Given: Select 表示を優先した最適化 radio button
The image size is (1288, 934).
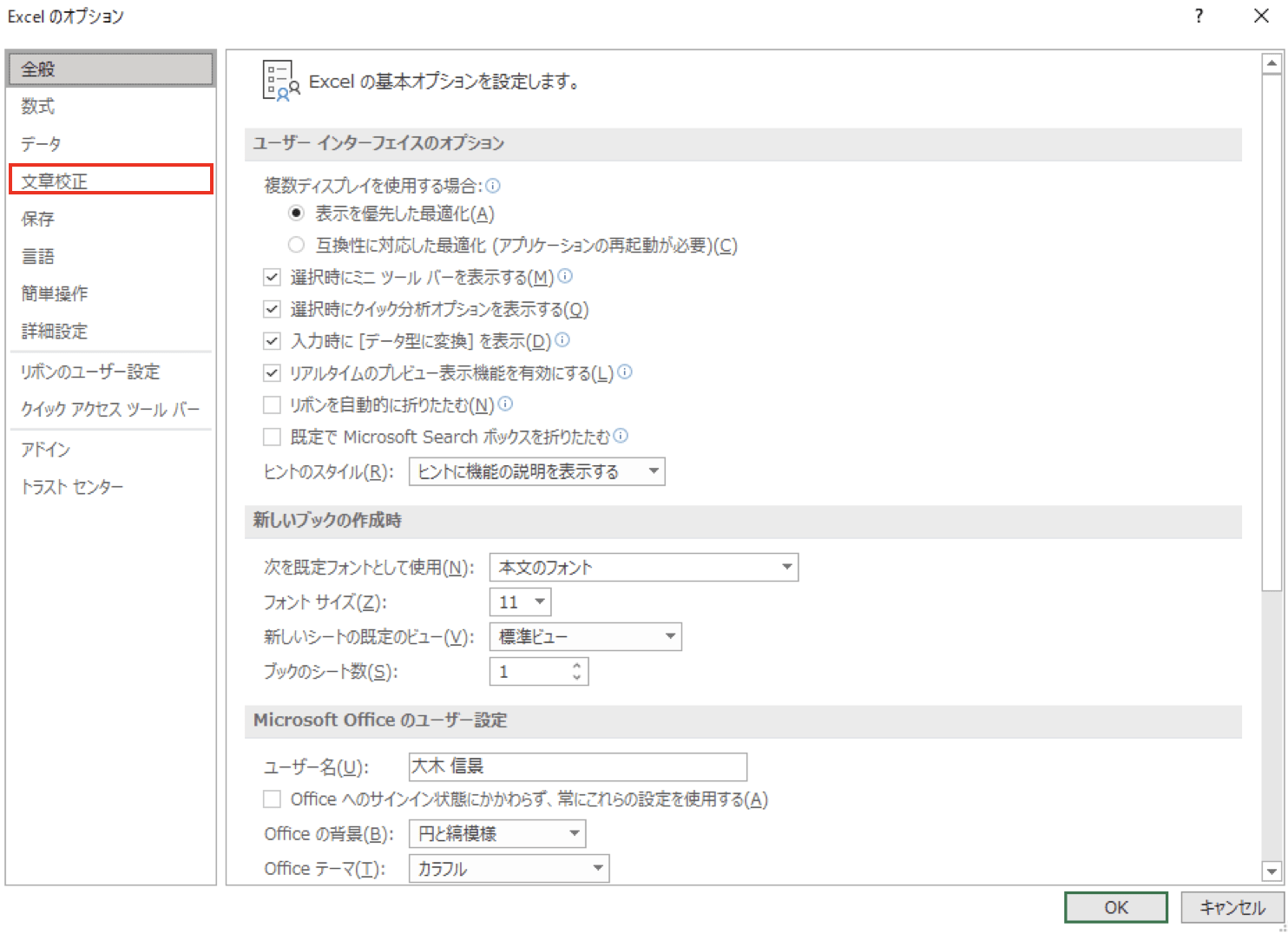Looking at the screenshot, I should pyautogui.click(x=297, y=213).
